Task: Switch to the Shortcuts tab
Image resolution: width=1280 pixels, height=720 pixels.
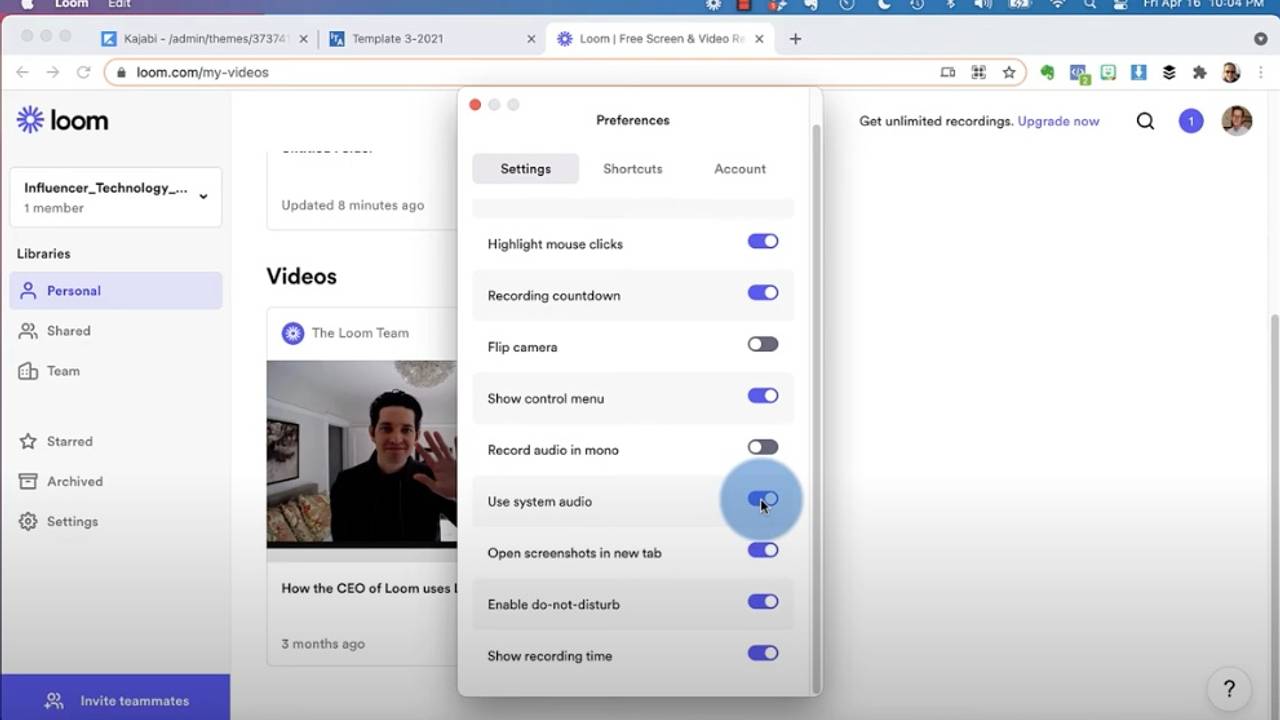Action: pos(632,169)
